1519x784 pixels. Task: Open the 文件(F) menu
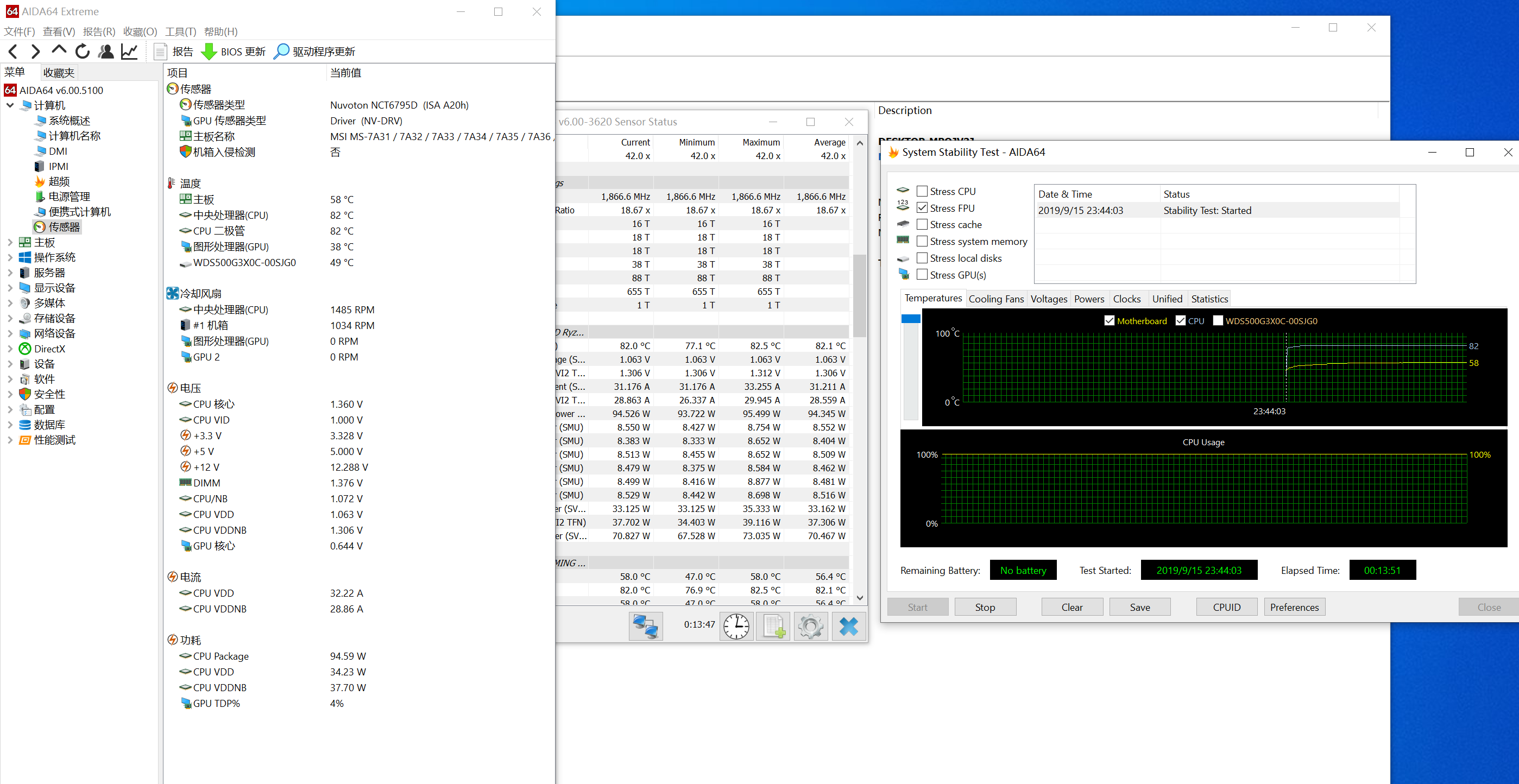pyautogui.click(x=20, y=32)
